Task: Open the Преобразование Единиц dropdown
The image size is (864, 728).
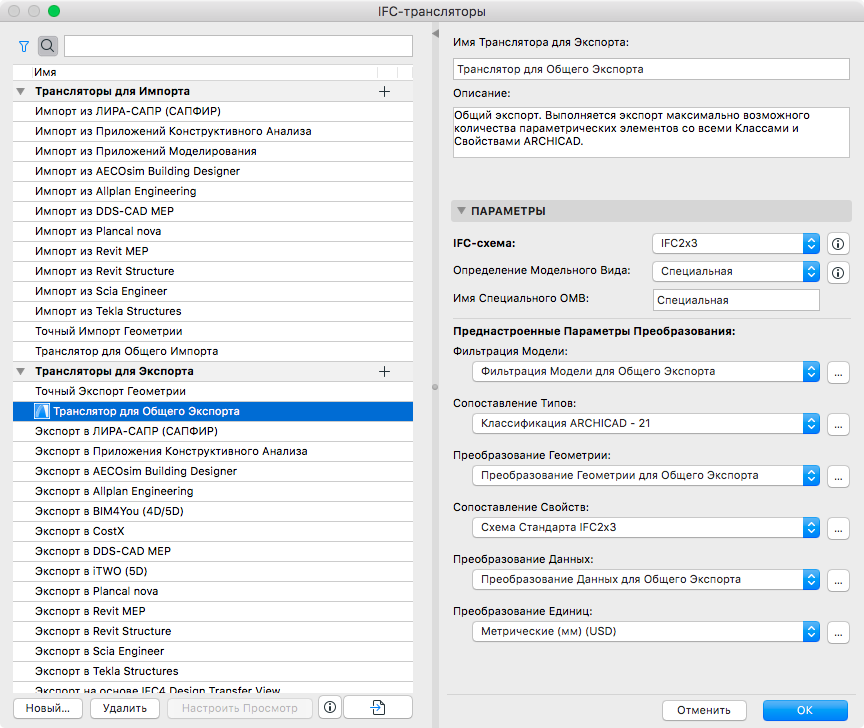Action: coord(645,631)
